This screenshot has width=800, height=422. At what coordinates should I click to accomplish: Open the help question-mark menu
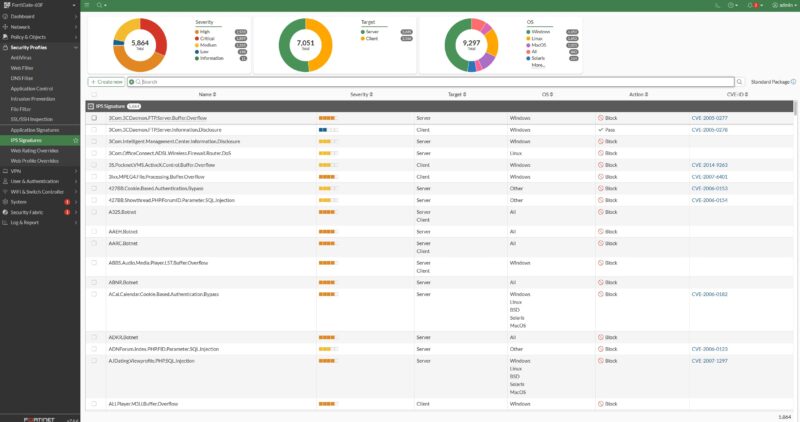coord(731,5)
